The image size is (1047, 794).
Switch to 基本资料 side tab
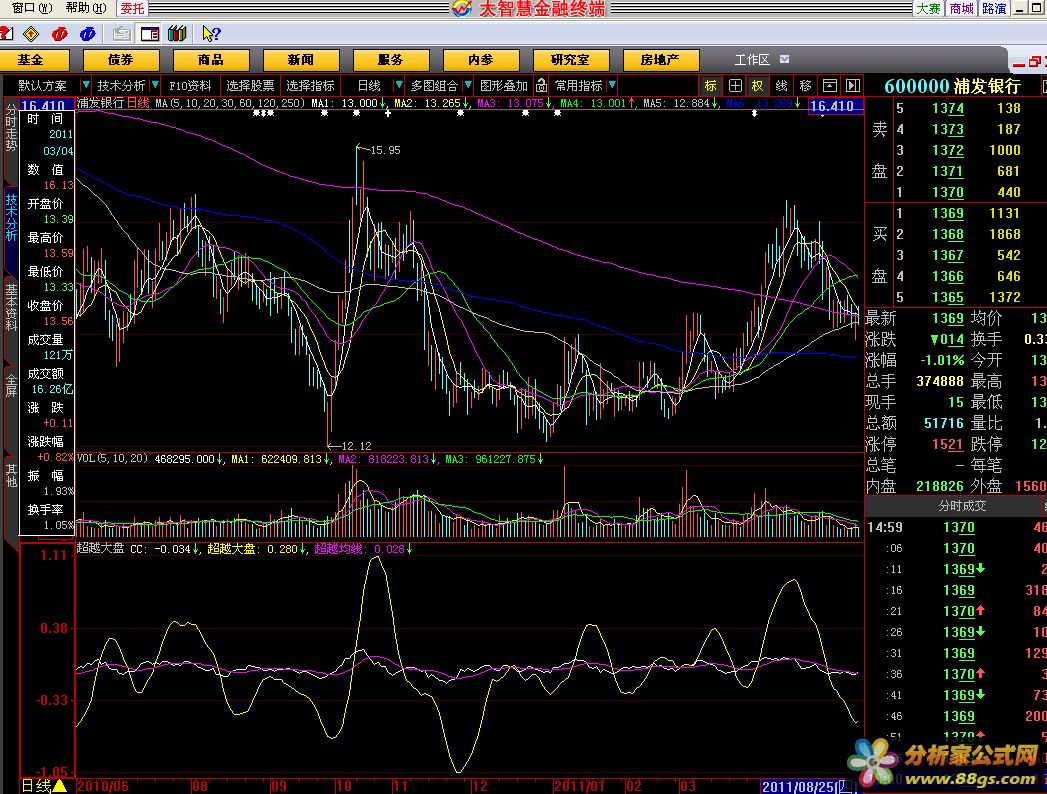pos(11,307)
